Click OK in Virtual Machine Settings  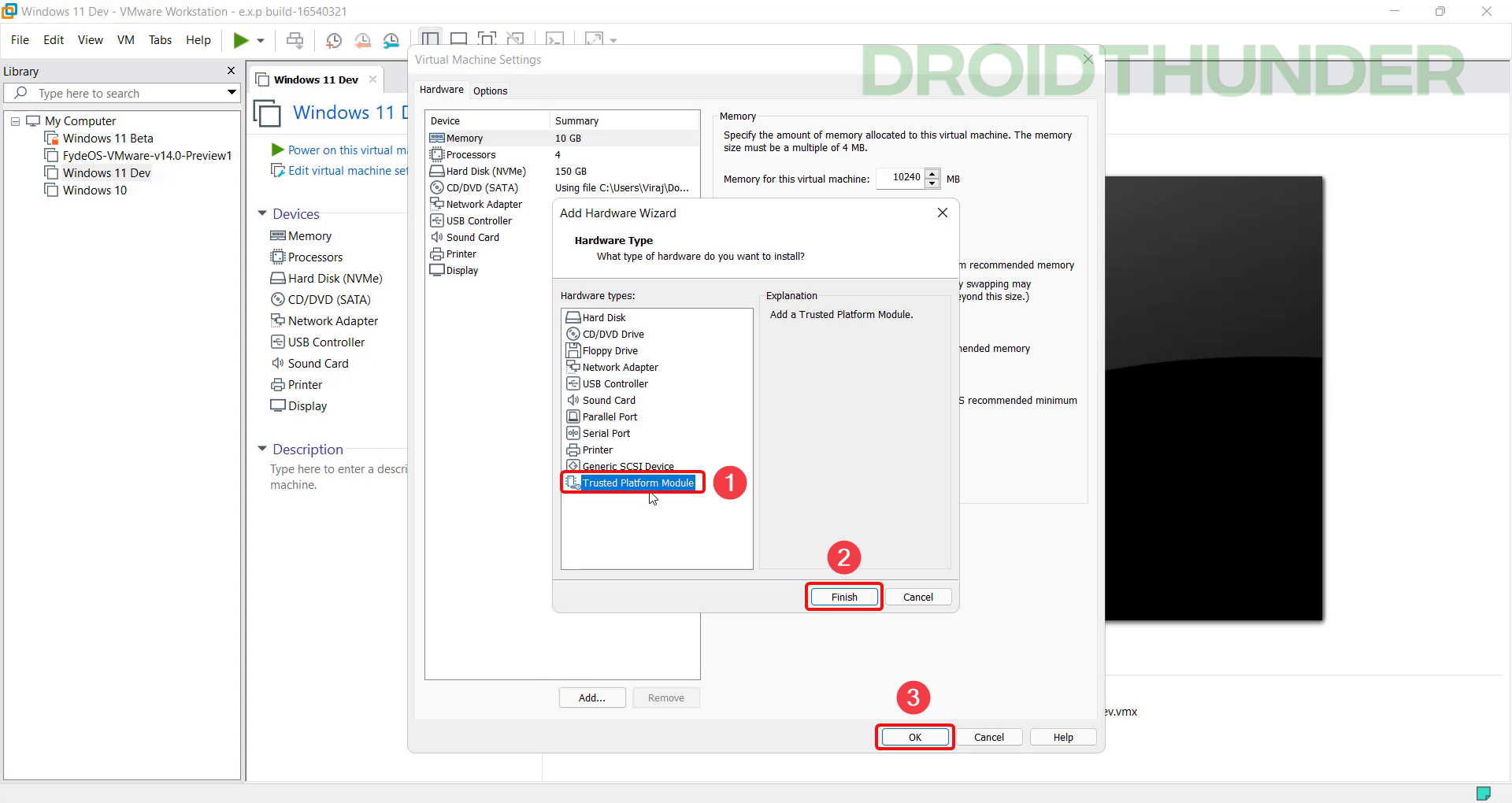[915, 738]
